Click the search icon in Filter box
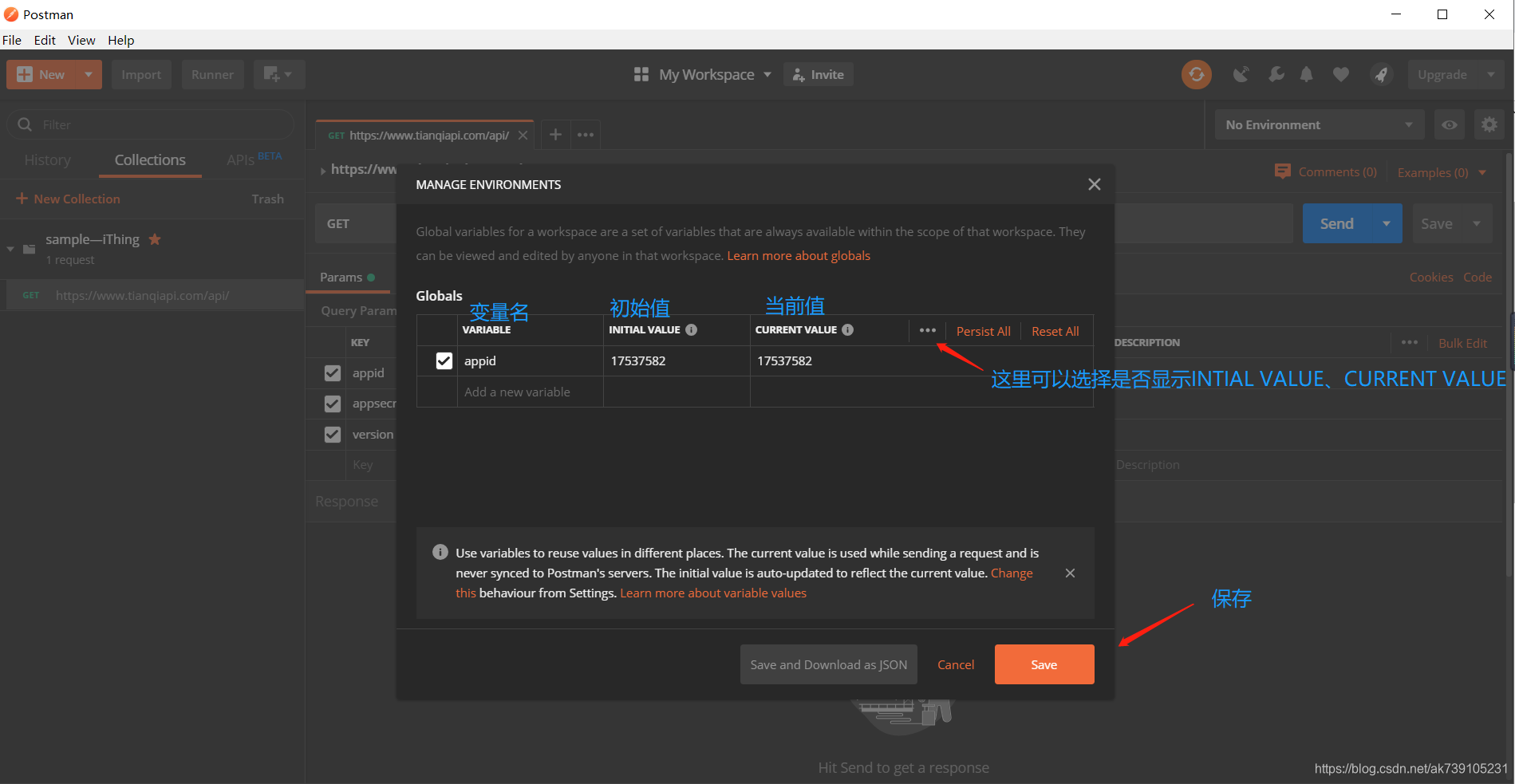1515x784 pixels. pos(25,124)
